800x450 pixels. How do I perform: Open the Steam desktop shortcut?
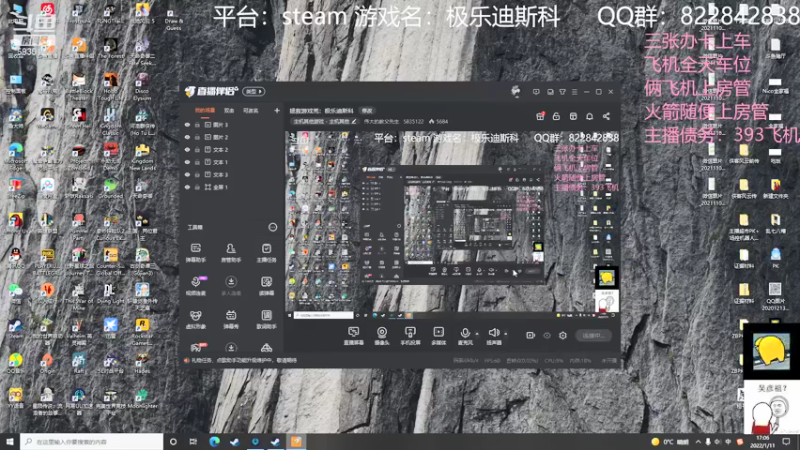coord(15,329)
